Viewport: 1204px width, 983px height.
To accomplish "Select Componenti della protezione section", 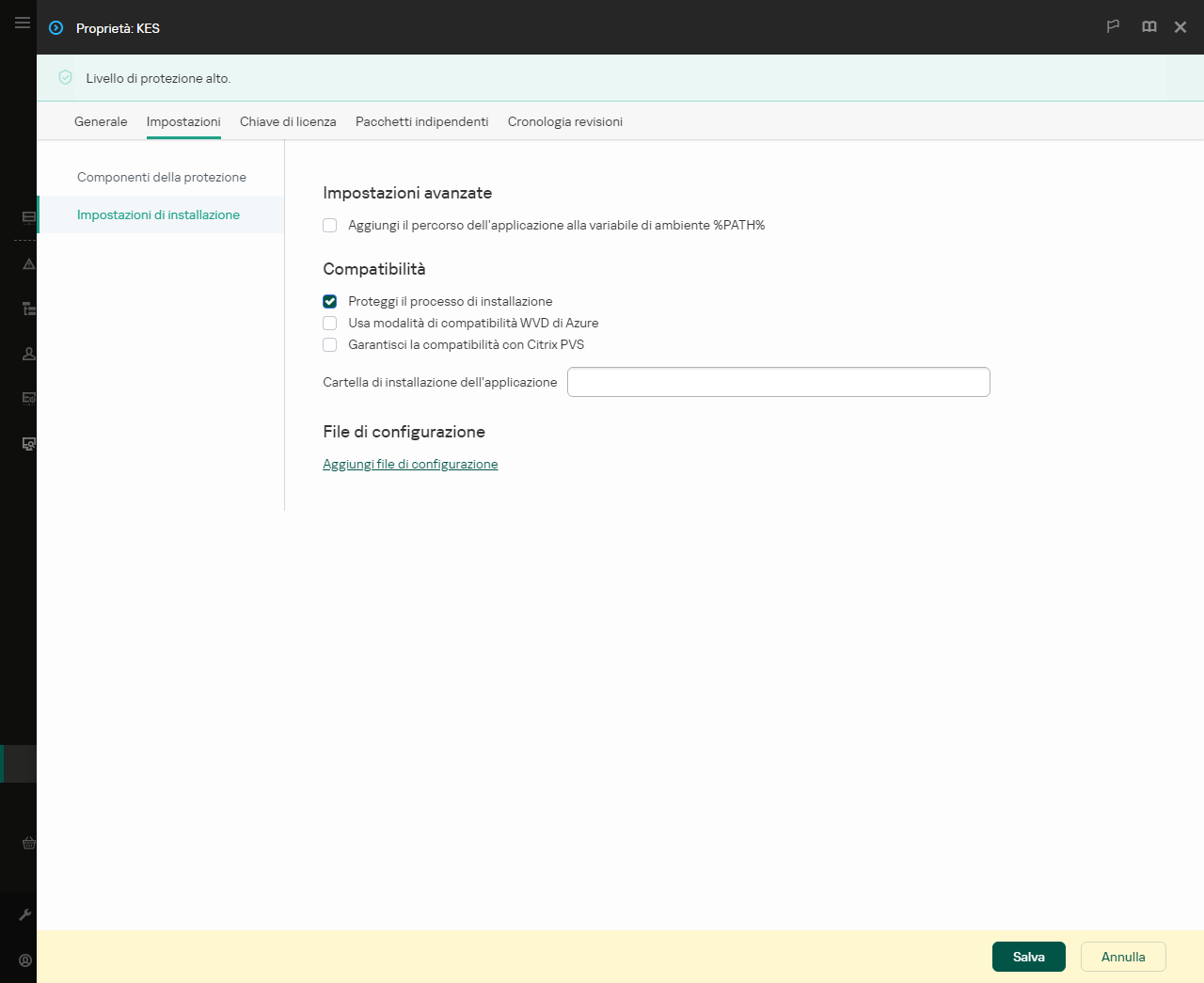I will pos(164,177).
